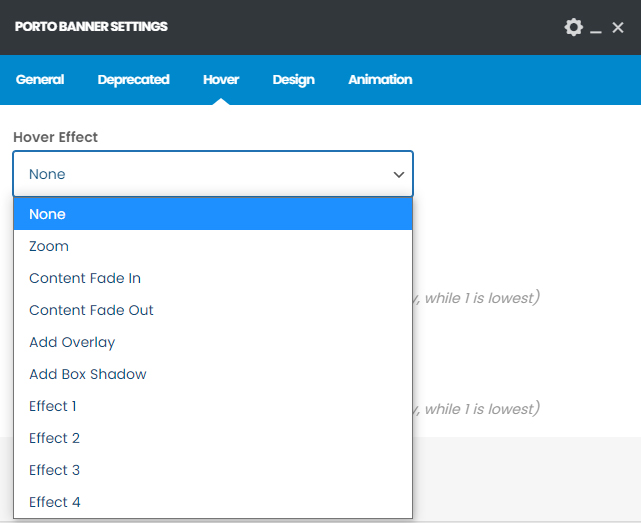Switch to the General tab

coord(40,80)
